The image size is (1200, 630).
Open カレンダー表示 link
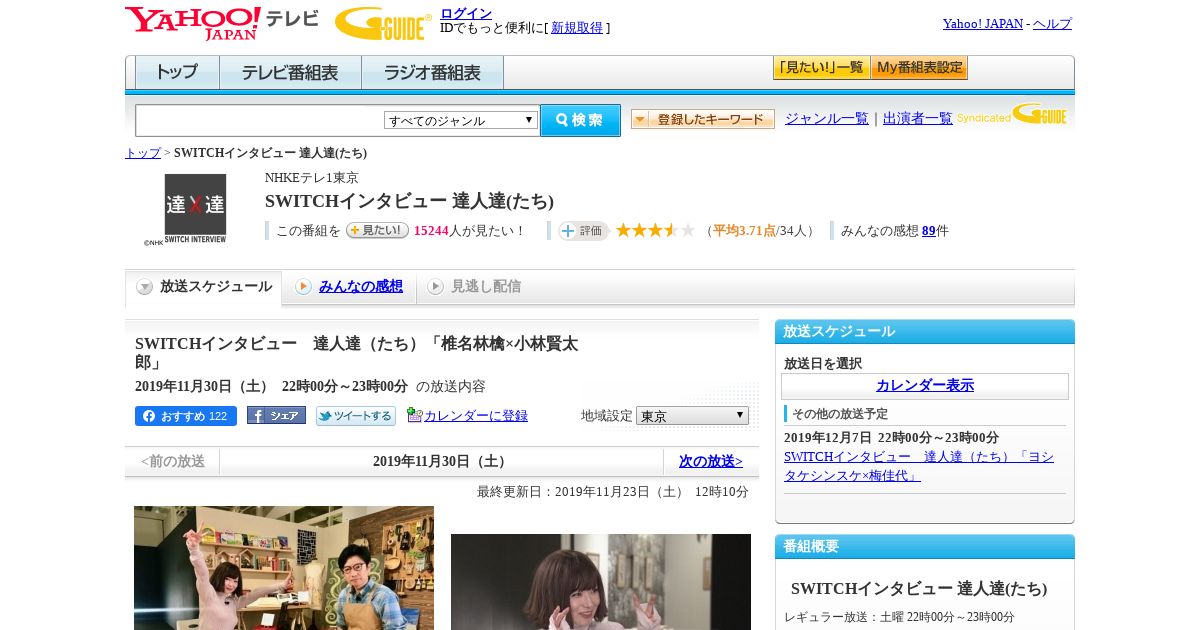[925, 386]
